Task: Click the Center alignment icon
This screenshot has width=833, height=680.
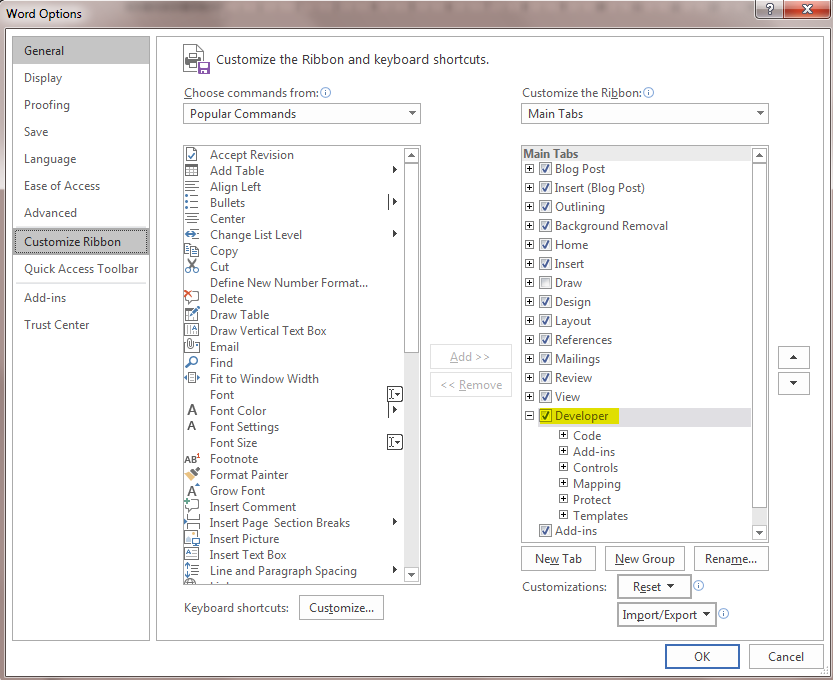Action: [191, 218]
